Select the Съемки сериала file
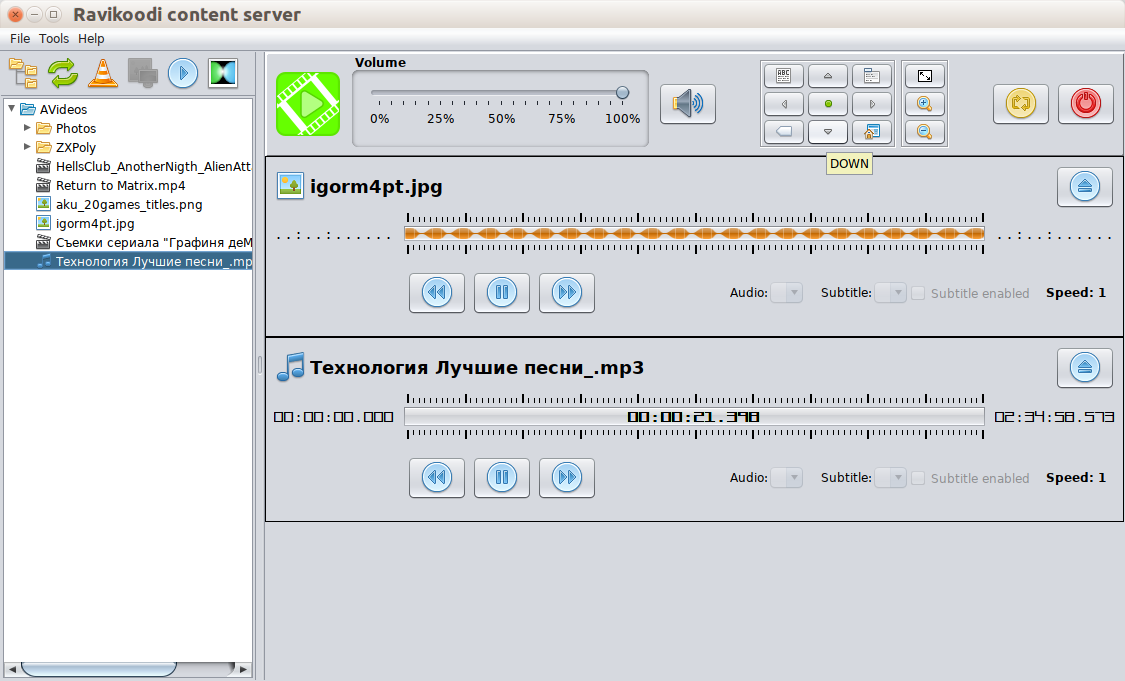The image size is (1125, 681). (154, 243)
